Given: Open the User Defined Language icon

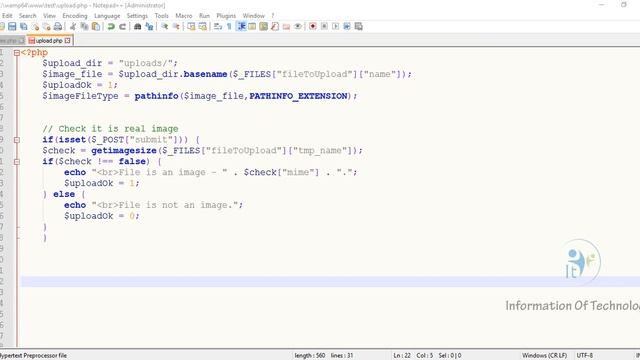Looking at the screenshot, I should click(x=252, y=27).
